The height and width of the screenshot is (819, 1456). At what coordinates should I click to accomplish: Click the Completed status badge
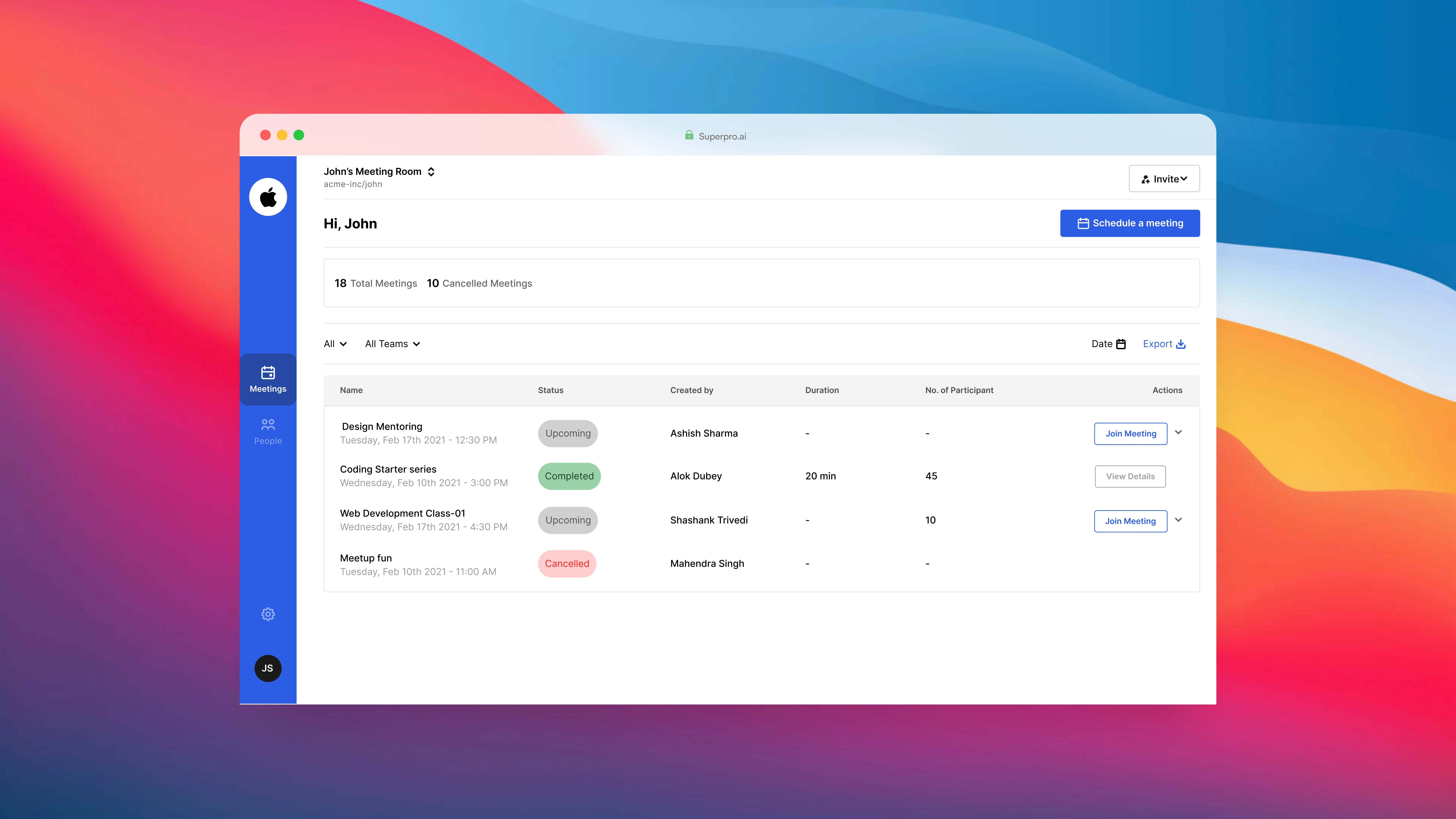click(569, 476)
